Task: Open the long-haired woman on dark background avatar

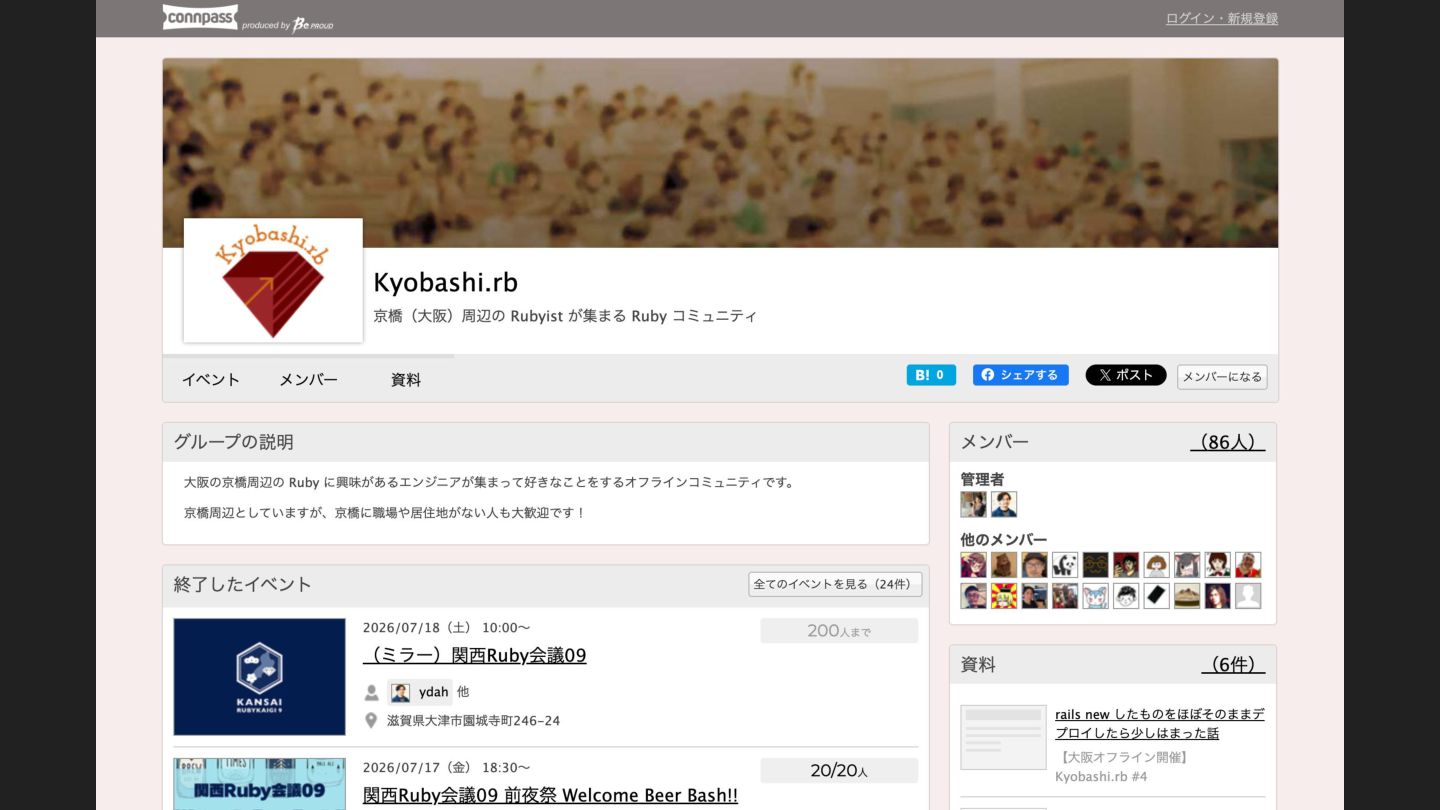Action: point(1217,596)
